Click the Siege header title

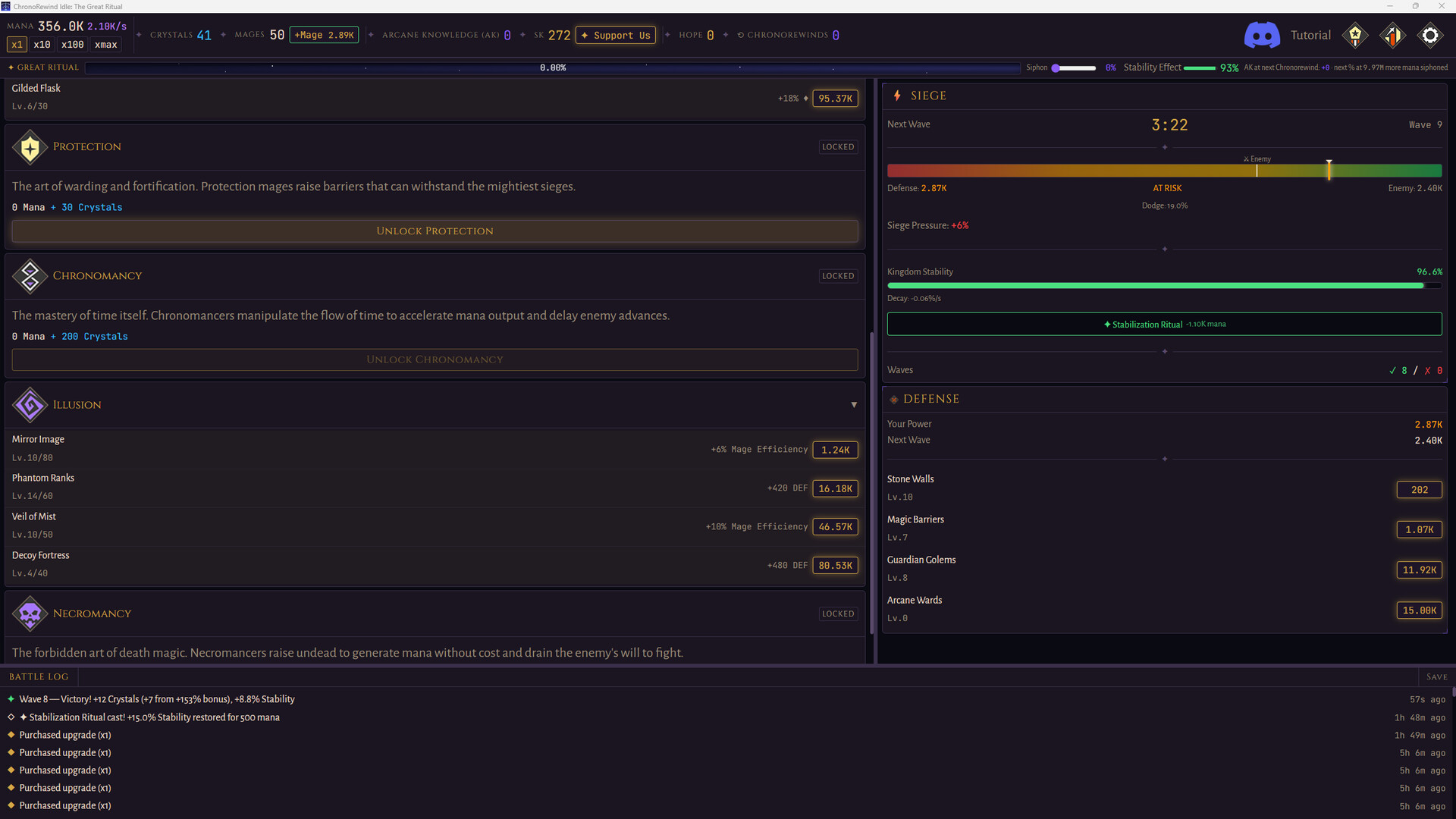pos(928,96)
